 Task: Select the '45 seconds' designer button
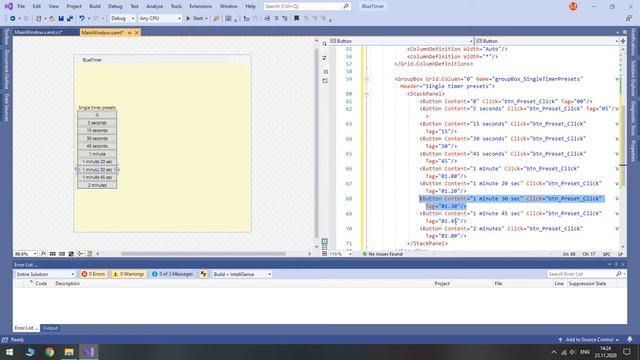97,146
